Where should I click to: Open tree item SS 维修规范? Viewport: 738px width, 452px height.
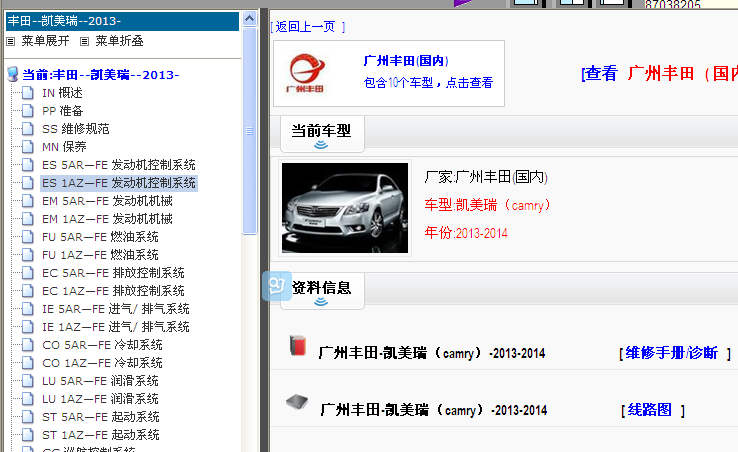coord(75,129)
